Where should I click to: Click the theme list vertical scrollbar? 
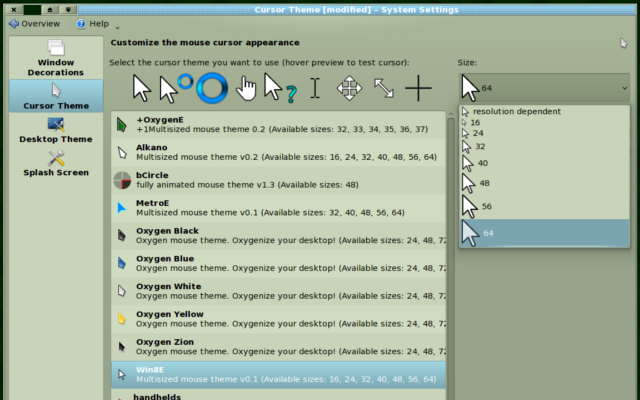[451, 261]
